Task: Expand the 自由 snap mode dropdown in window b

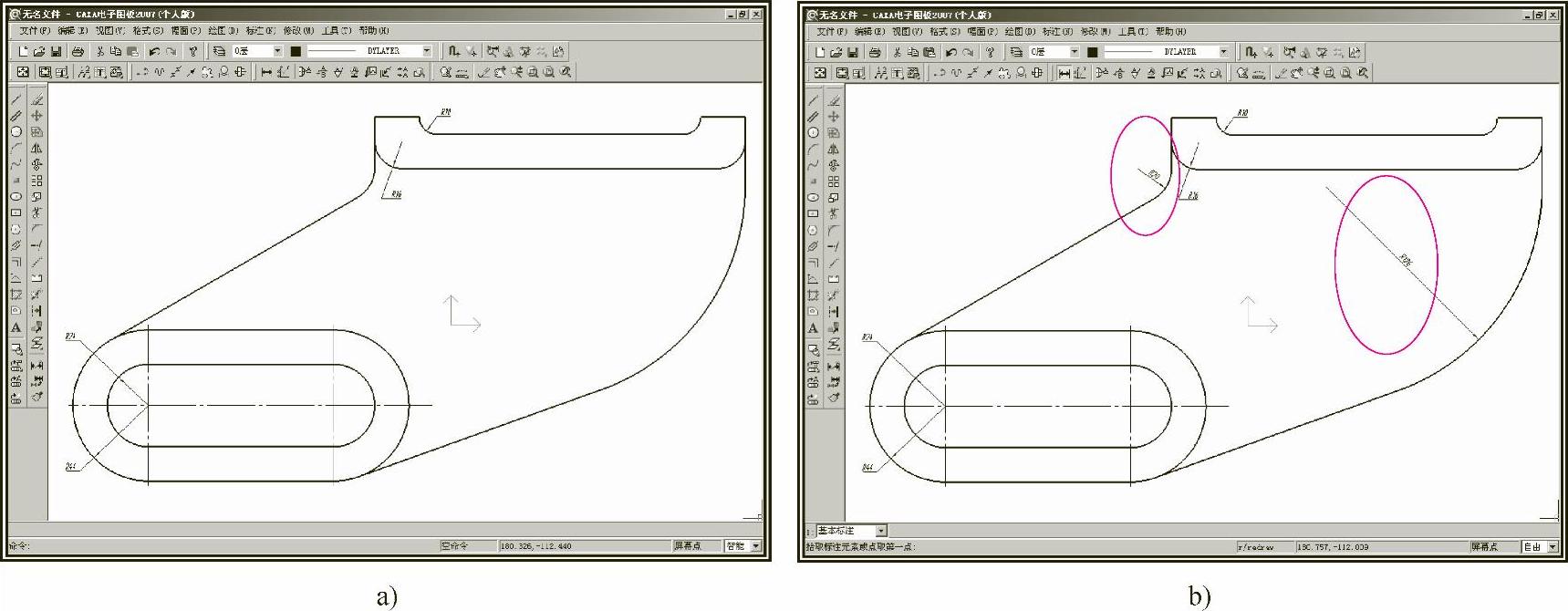Action: point(1552,547)
